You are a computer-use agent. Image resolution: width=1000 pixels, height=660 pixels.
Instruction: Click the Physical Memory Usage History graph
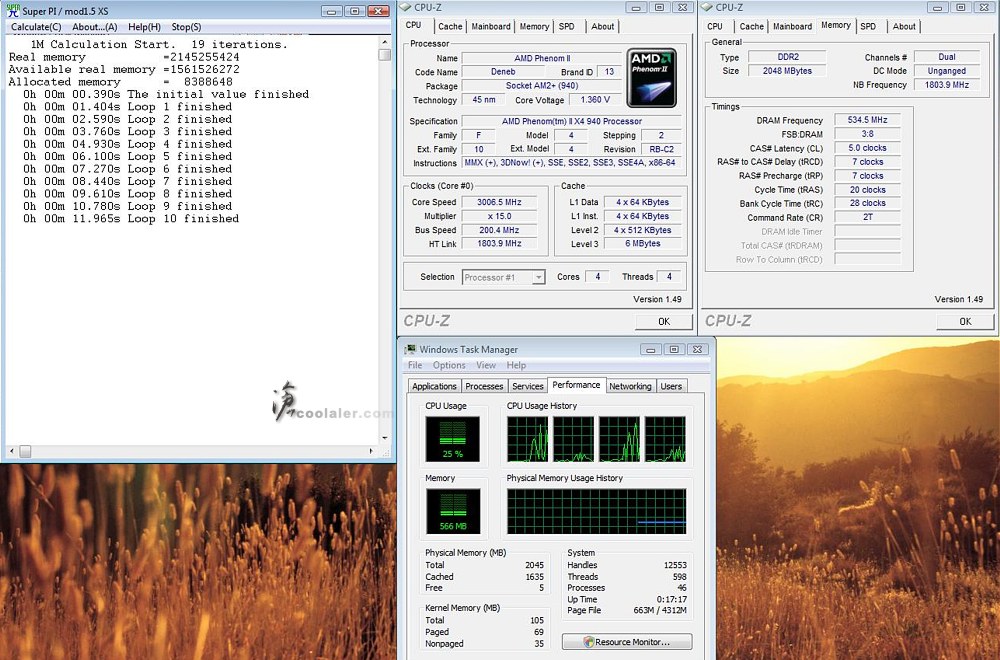[596, 511]
